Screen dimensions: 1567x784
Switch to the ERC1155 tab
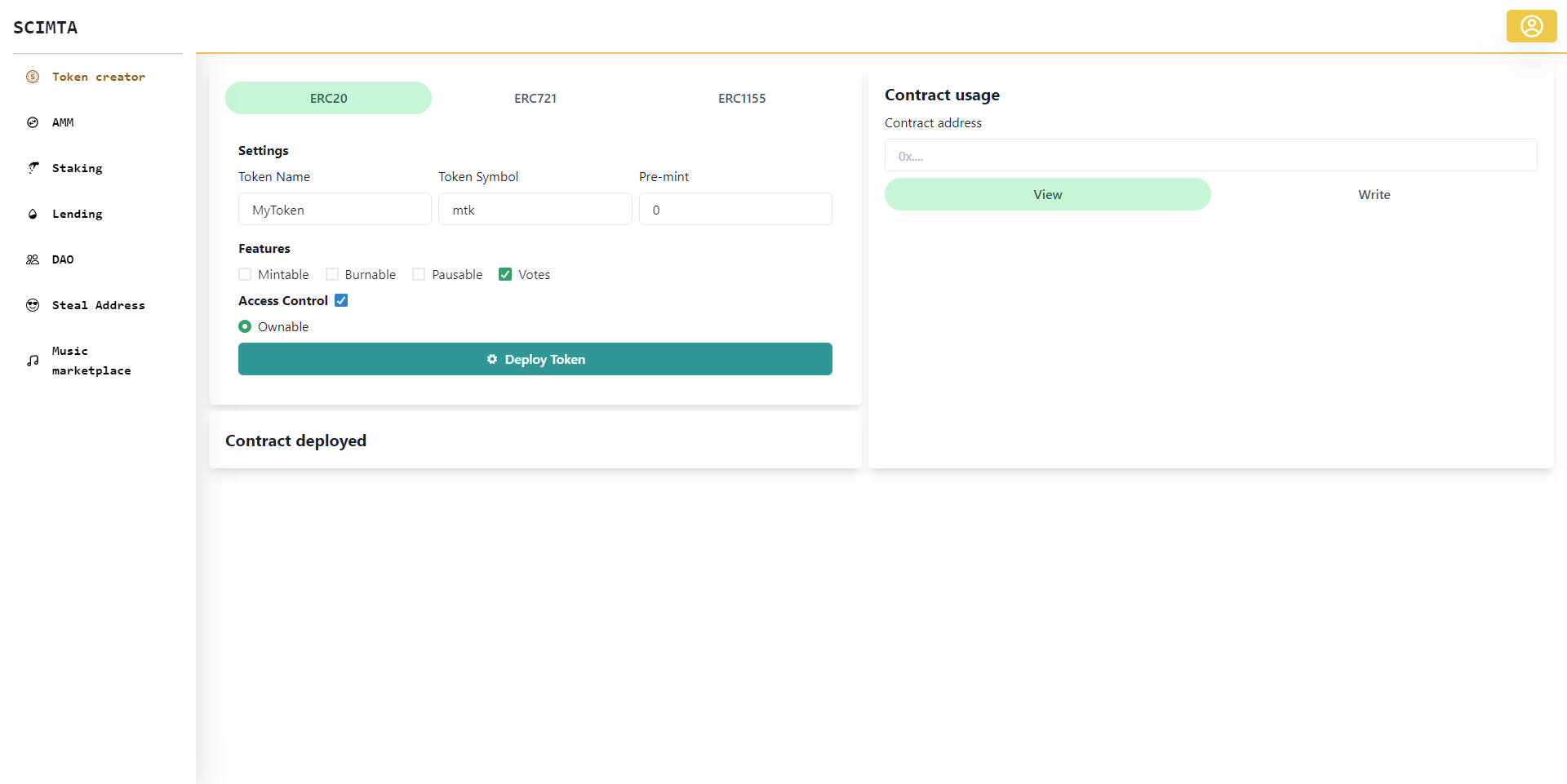[x=742, y=98]
